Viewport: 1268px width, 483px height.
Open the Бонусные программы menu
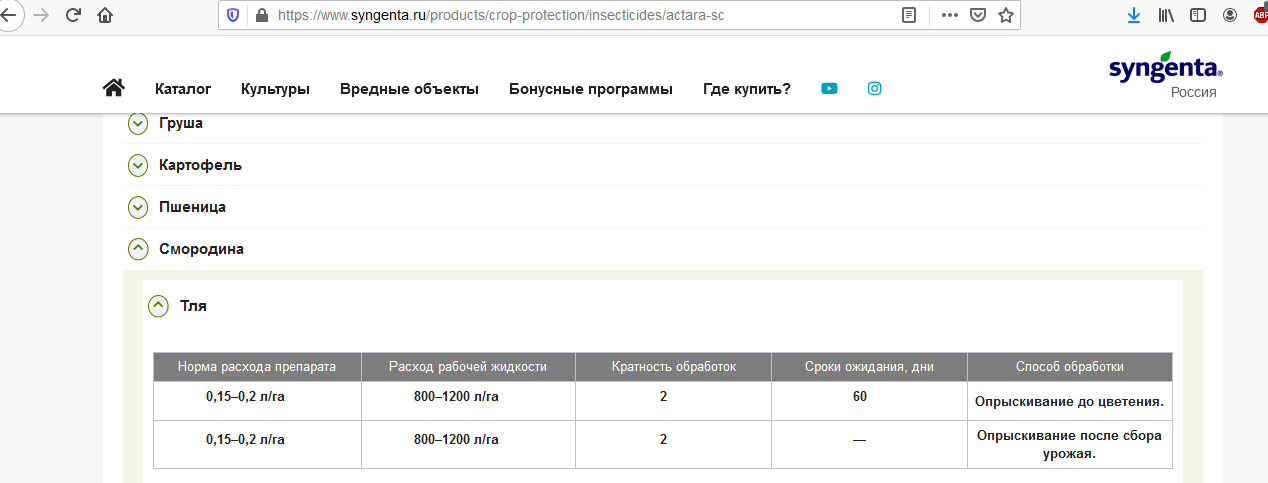pos(590,89)
